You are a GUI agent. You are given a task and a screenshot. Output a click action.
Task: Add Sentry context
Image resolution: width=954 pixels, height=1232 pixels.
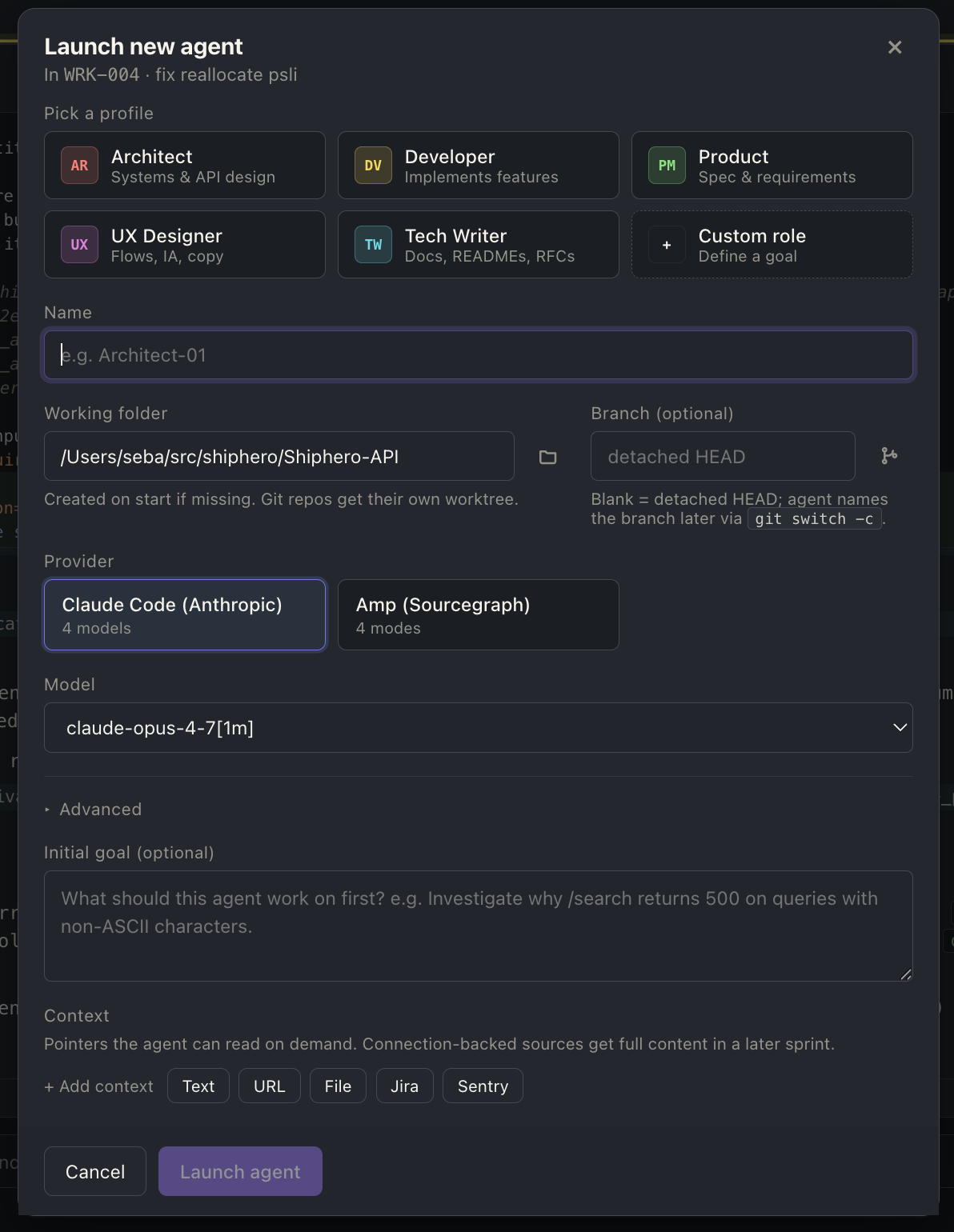click(483, 1086)
